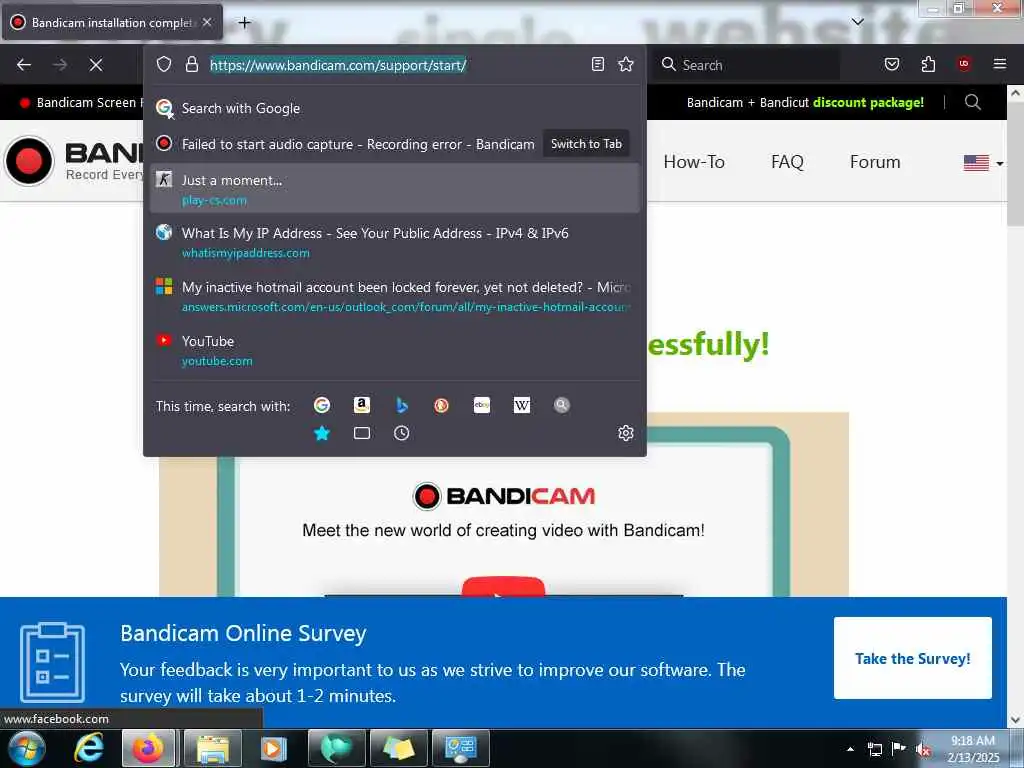Search this time with Amazon icon
The width and height of the screenshot is (1024, 768).
(x=362, y=405)
